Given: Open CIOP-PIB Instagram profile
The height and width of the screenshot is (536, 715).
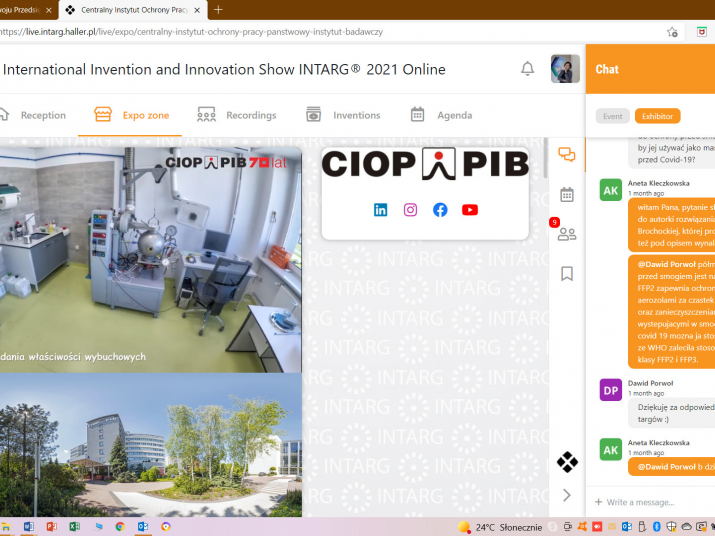Looking at the screenshot, I should point(410,210).
